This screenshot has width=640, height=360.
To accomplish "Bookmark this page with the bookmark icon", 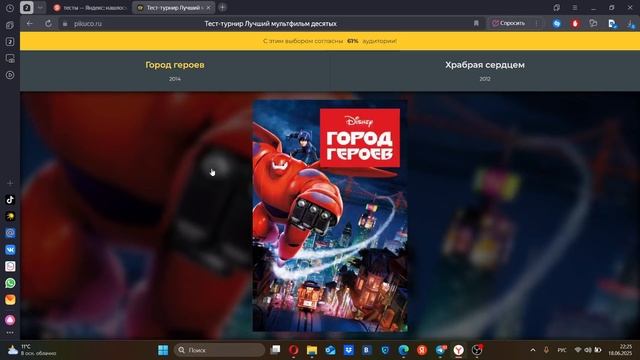I will (476, 24).
